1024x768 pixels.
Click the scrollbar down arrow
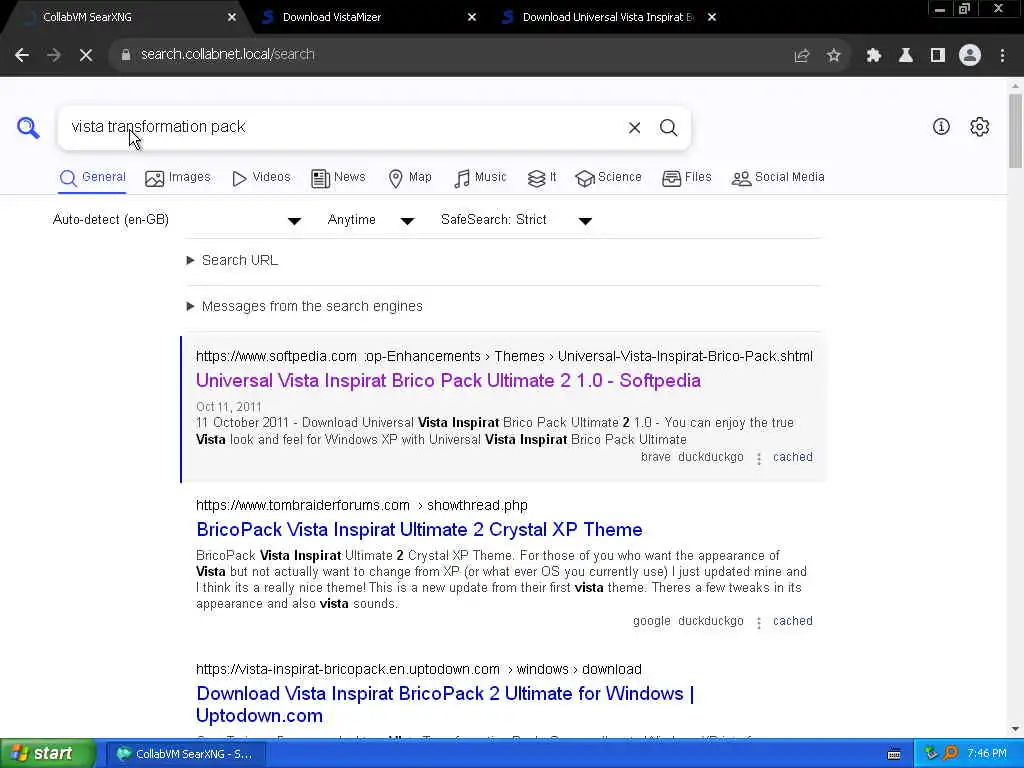[1015, 729]
